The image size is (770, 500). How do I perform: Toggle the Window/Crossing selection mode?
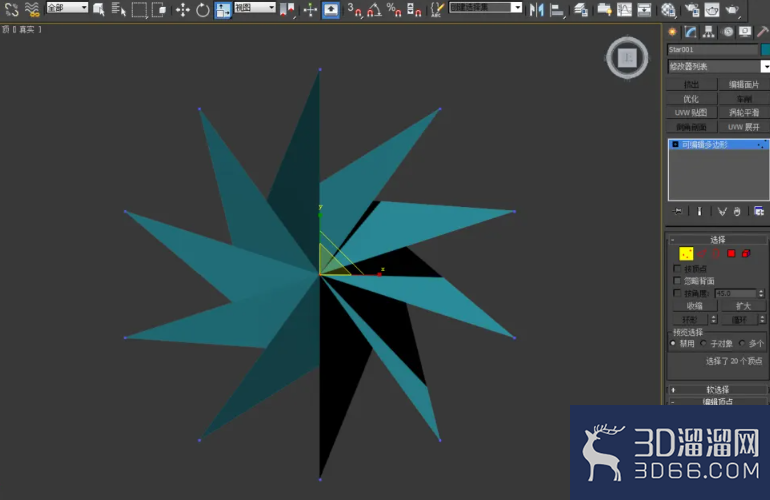coord(159,9)
